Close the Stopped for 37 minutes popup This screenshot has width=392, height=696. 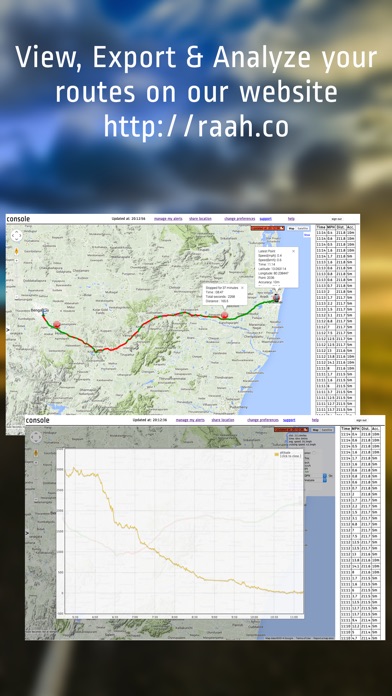242,288
